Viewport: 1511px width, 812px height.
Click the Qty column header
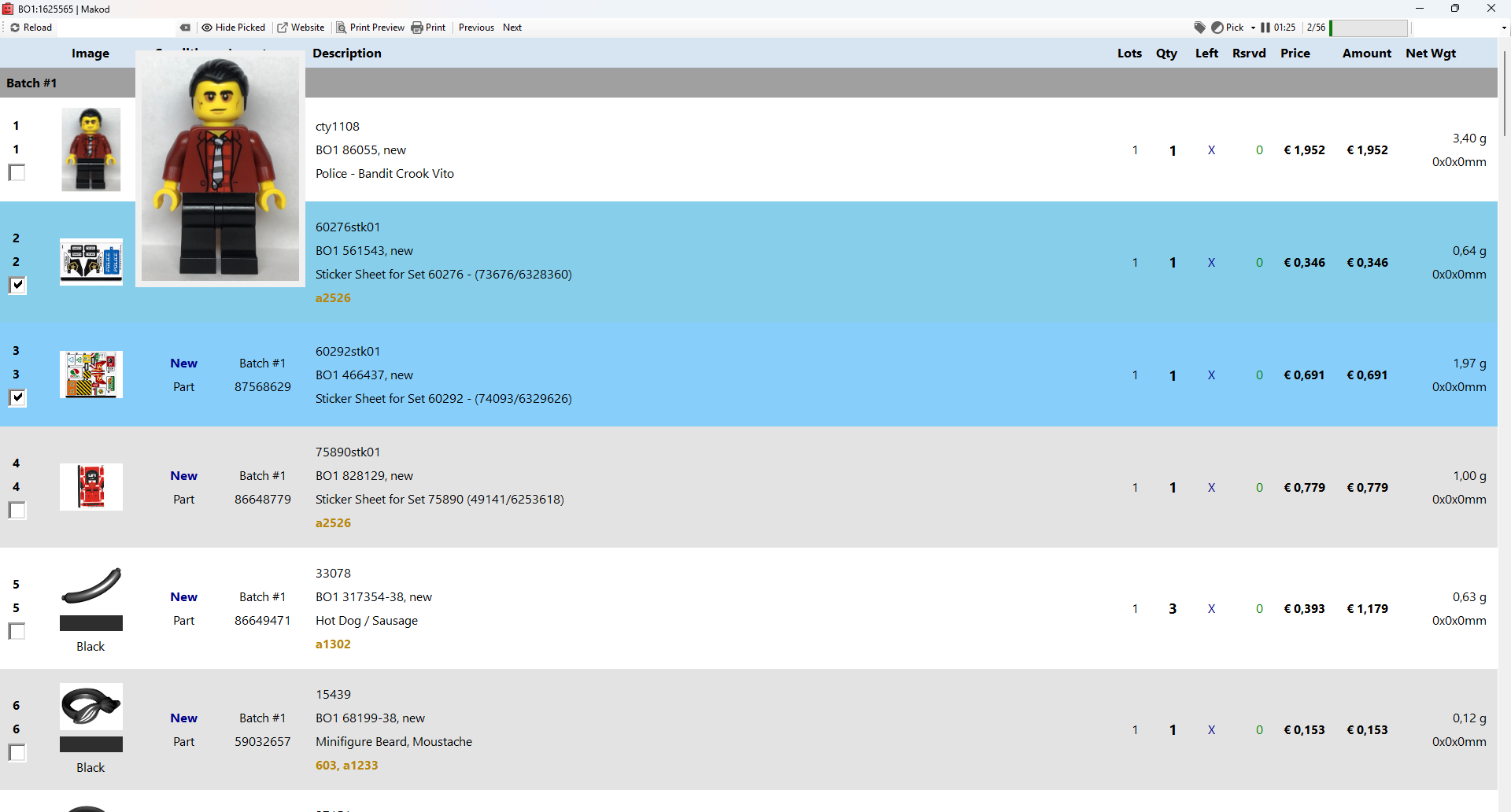(x=1166, y=54)
